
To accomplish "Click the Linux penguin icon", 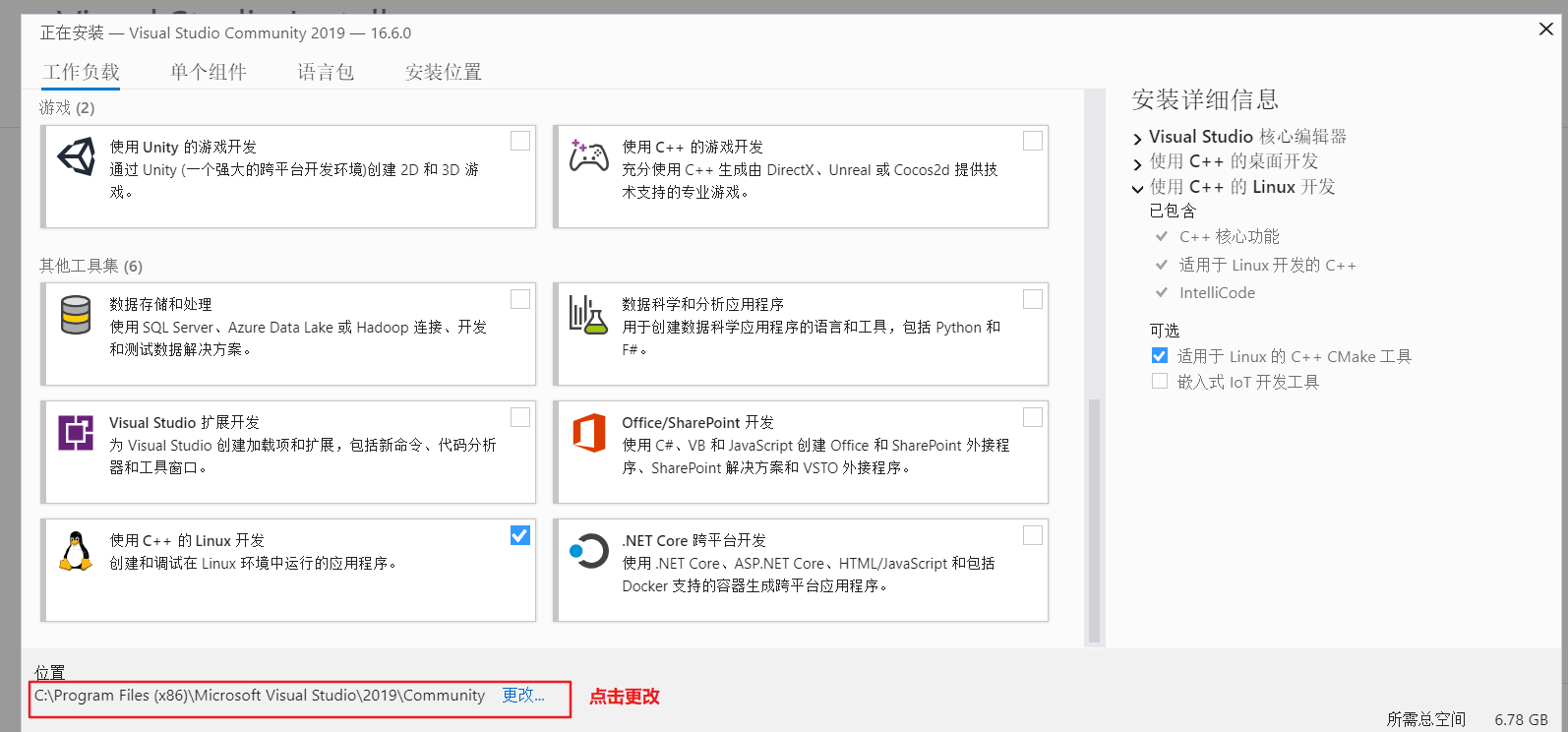I will (76, 551).
